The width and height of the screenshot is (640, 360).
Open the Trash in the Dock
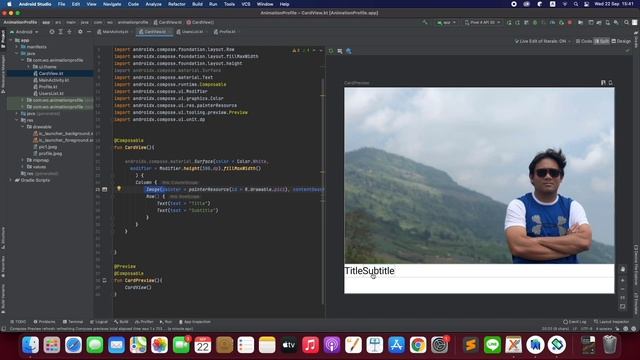(609, 345)
